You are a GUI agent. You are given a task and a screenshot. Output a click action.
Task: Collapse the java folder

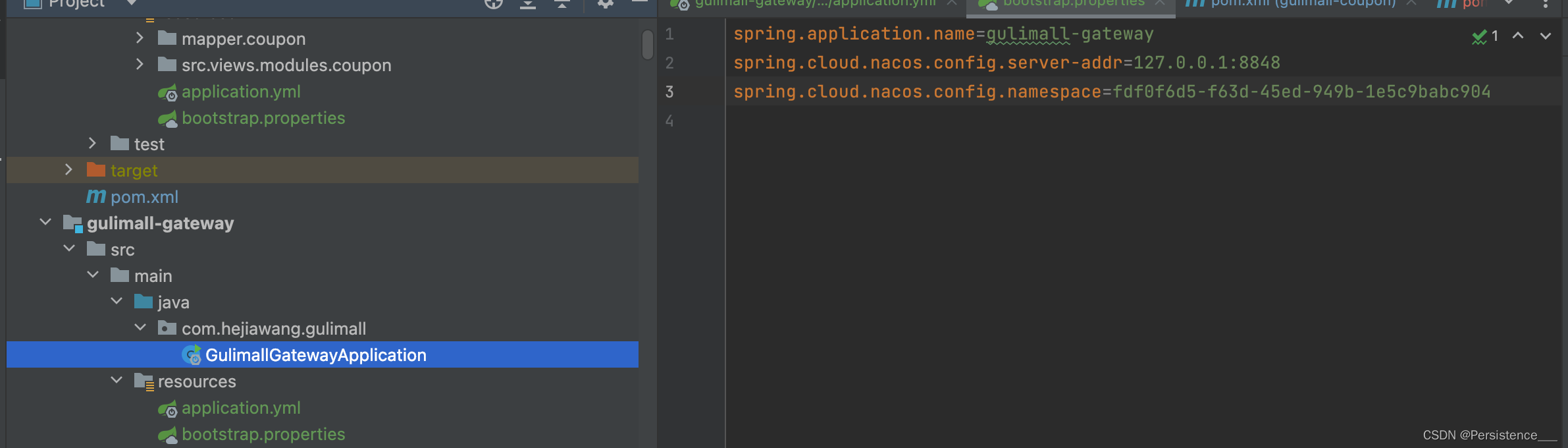click(x=117, y=301)
